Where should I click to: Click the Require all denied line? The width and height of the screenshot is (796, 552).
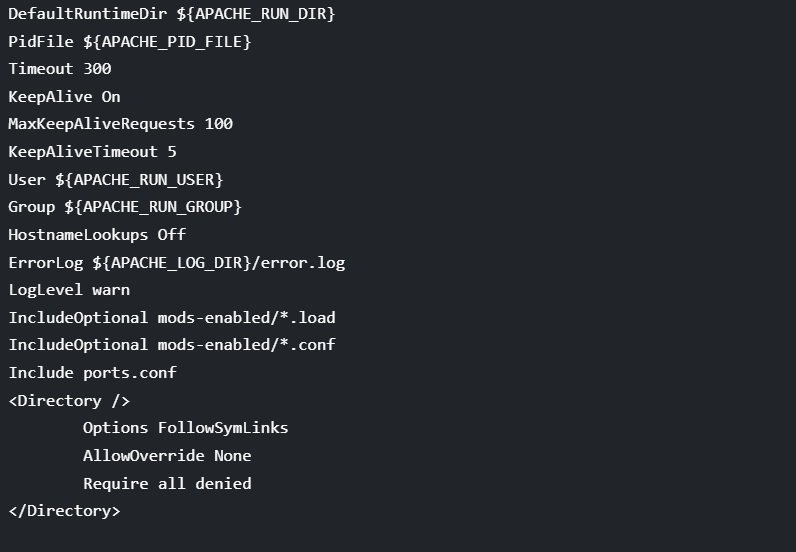click(x=167, y=483)
